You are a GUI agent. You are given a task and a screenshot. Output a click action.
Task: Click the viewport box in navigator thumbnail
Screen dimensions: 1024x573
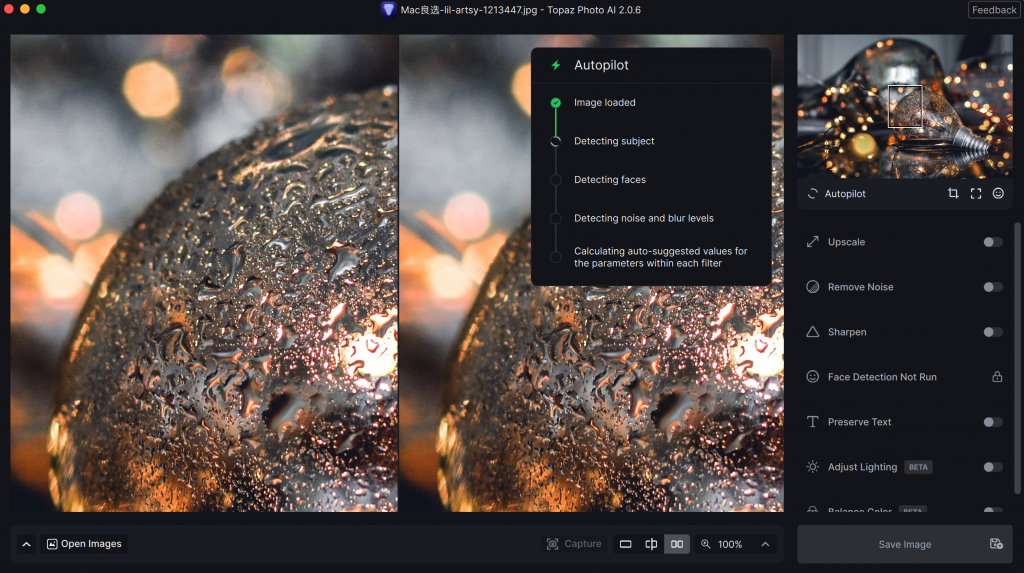[905, 106]
